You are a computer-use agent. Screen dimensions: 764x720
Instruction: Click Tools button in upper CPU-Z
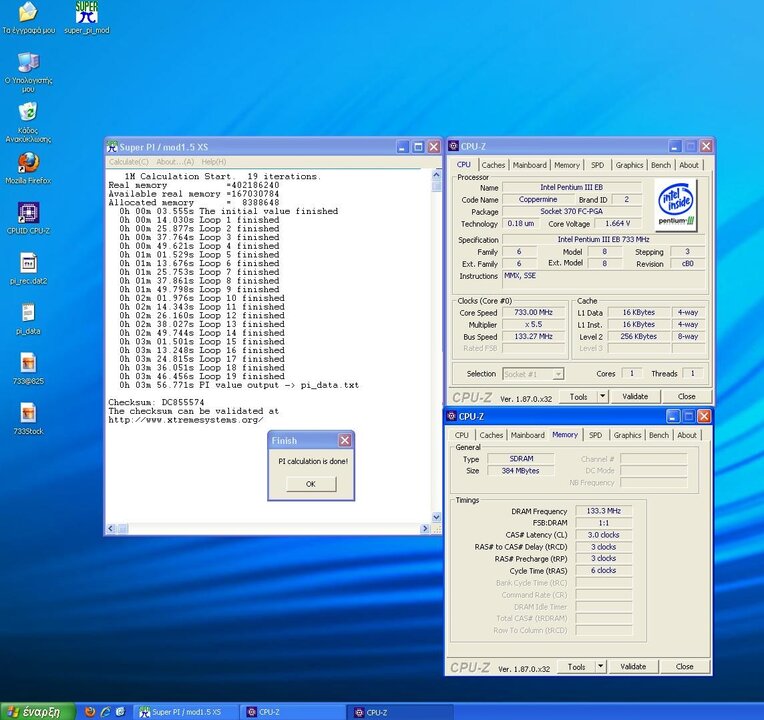pyautogui.click(x=578, y=397)
